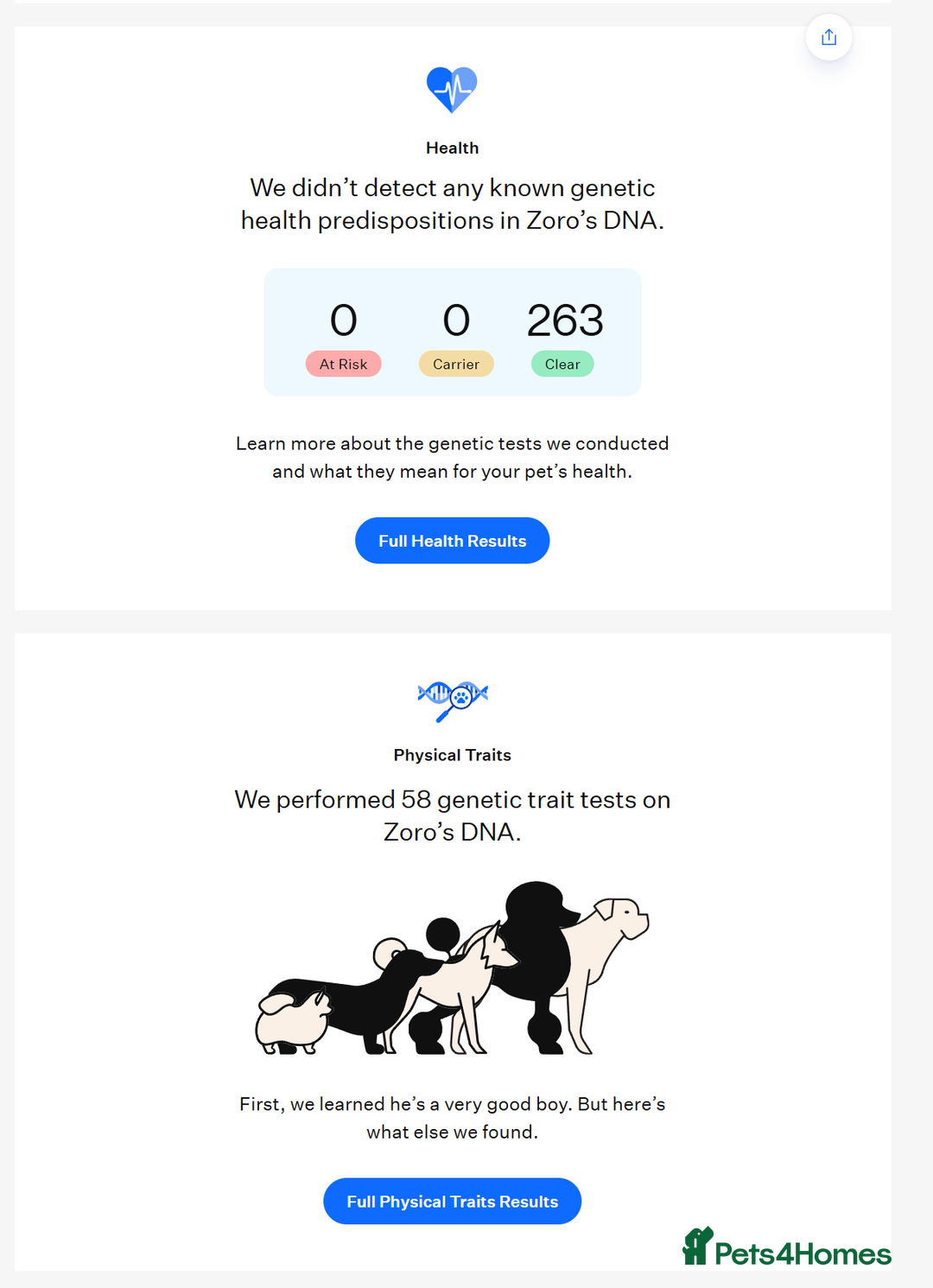
Task: Click the no predispositions detected headline
Action: pyautogui.click(x=452, y=204)
